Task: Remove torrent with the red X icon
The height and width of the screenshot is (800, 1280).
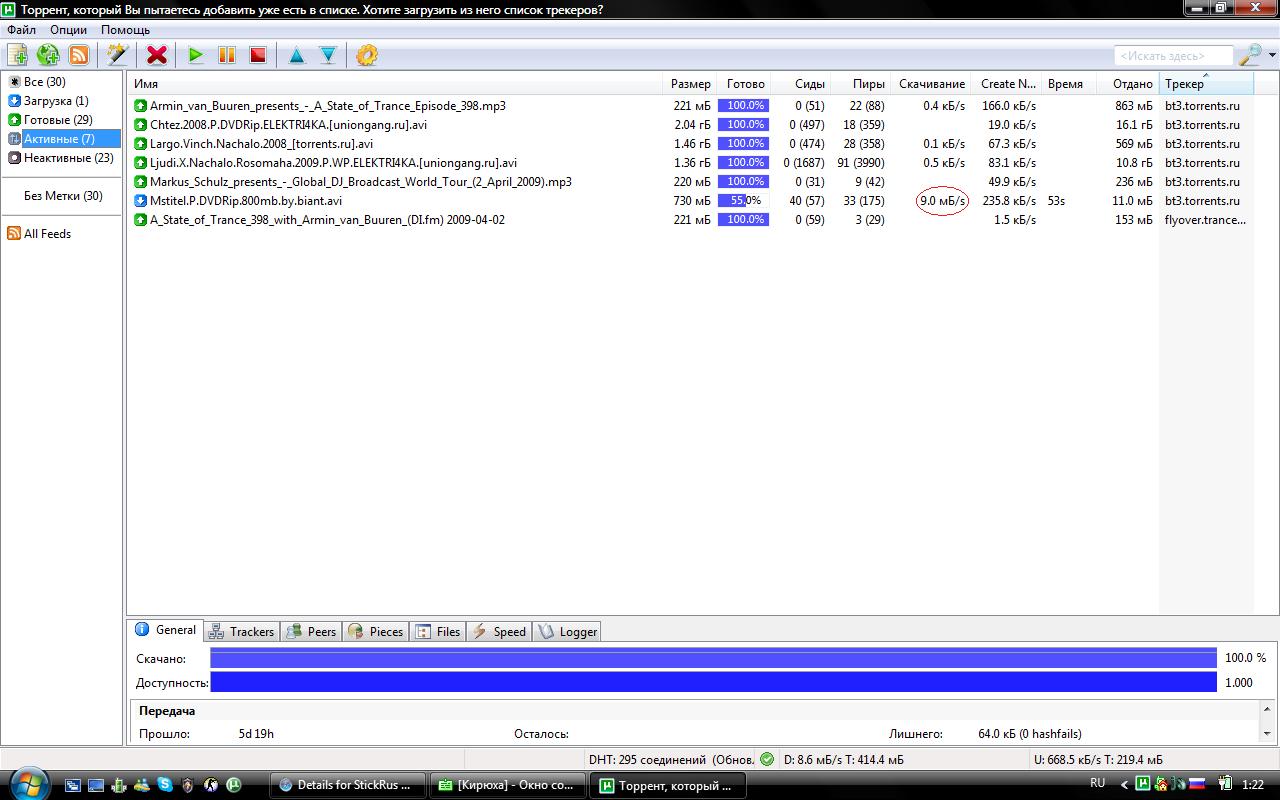Action: tap(157, 55)
